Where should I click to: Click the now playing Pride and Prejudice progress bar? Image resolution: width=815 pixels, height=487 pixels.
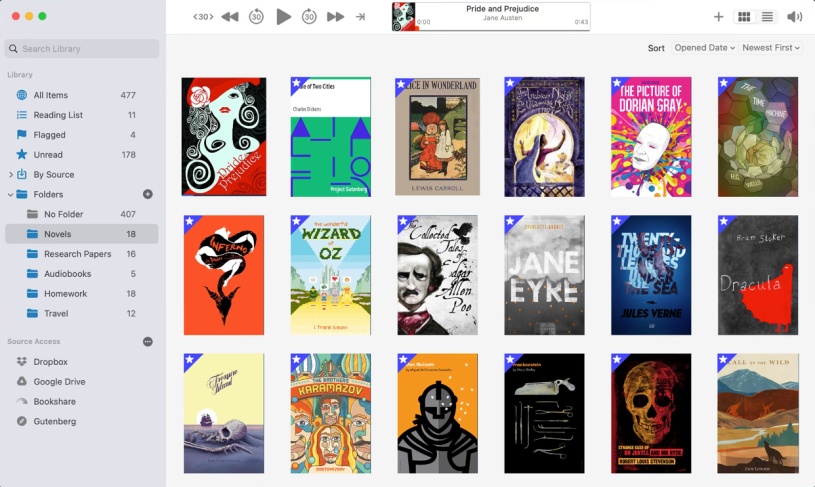[x=502, y=28]
